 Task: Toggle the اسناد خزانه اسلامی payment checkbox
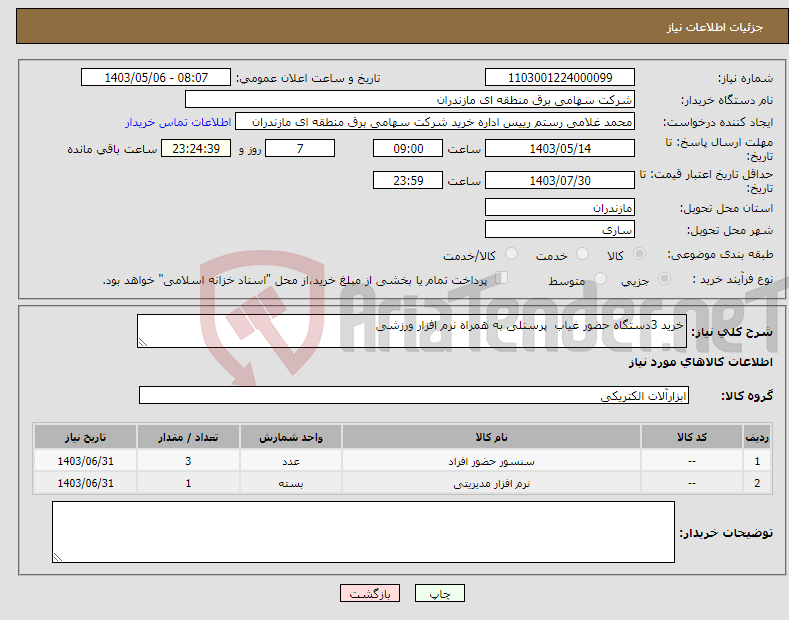click(502, 278)
